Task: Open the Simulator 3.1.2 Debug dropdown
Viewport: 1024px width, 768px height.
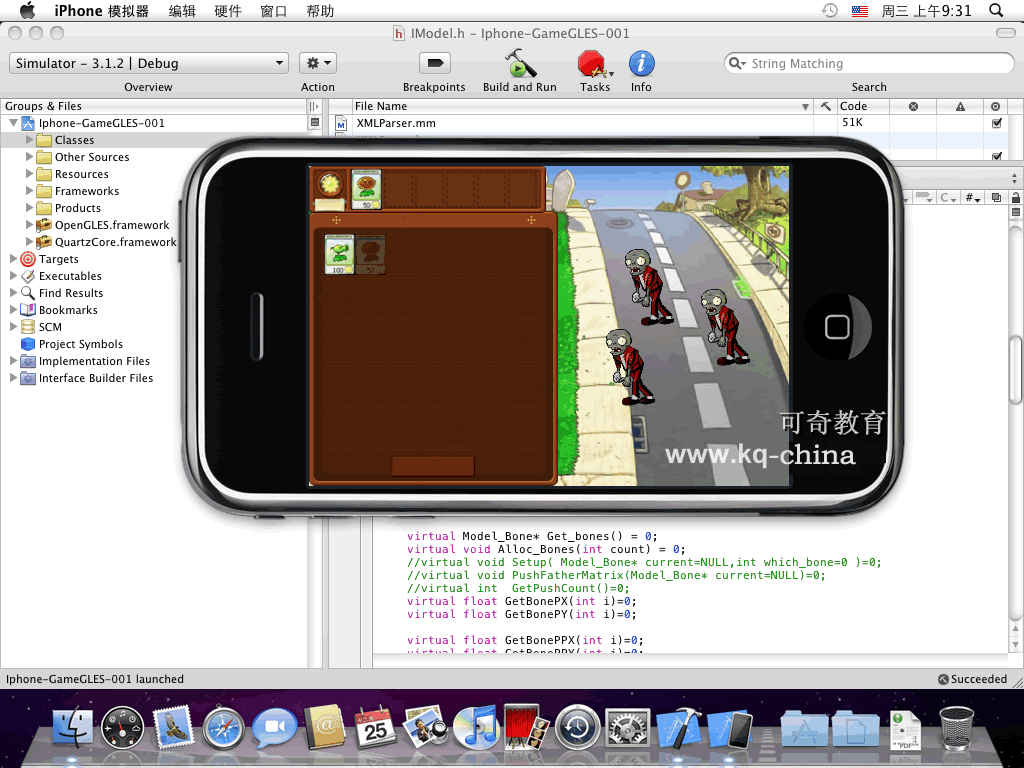Action: pyautogui.click(x=150, y=63)
